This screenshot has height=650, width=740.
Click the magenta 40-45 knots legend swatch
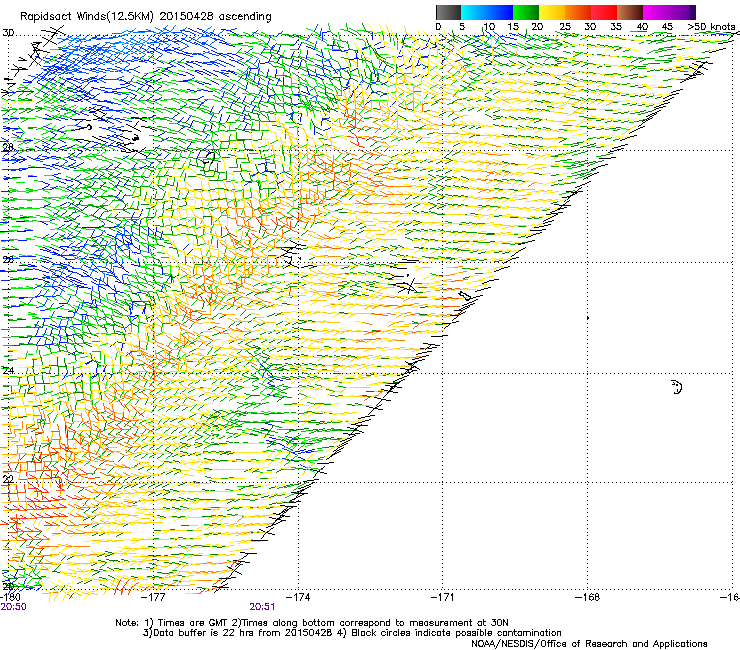(656, 12)
